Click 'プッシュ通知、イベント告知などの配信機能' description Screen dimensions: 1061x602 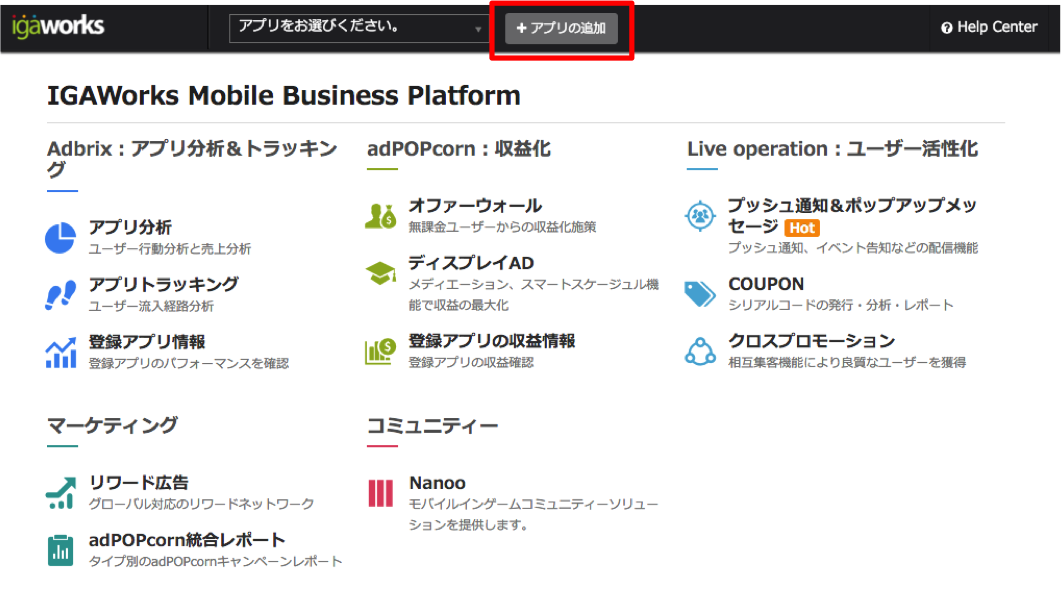click(853, 248)
